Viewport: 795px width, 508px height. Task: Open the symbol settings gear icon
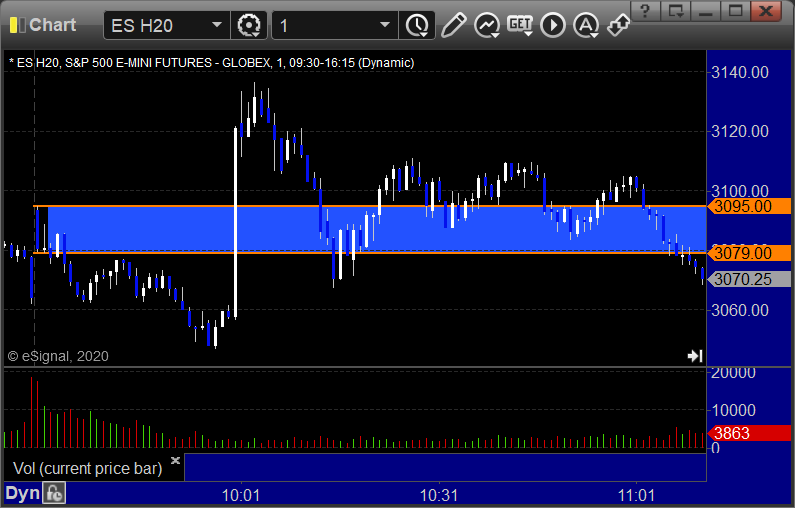click(x=249, y=25)
